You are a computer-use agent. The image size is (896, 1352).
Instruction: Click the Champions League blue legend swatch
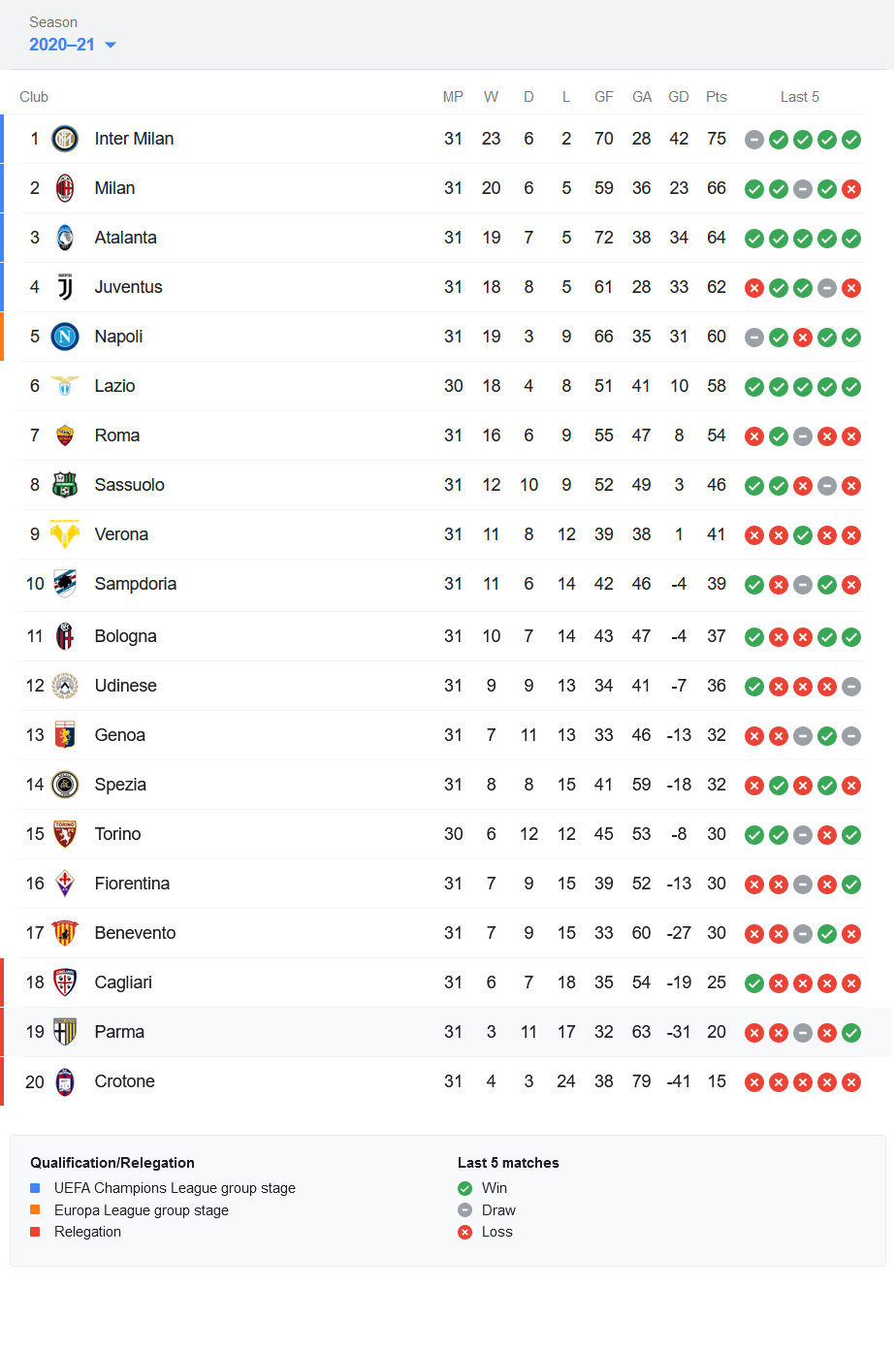35,1188
